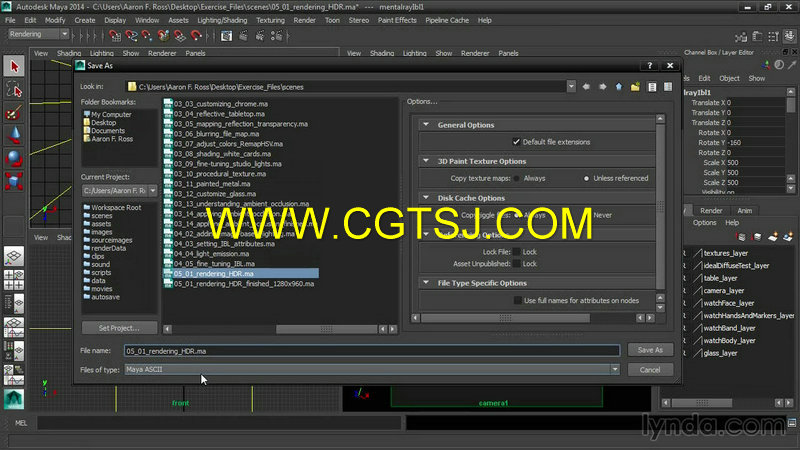Open the Look in path dropdown
The height and width of the screenshot is (450, 800).
pos(571,87)
